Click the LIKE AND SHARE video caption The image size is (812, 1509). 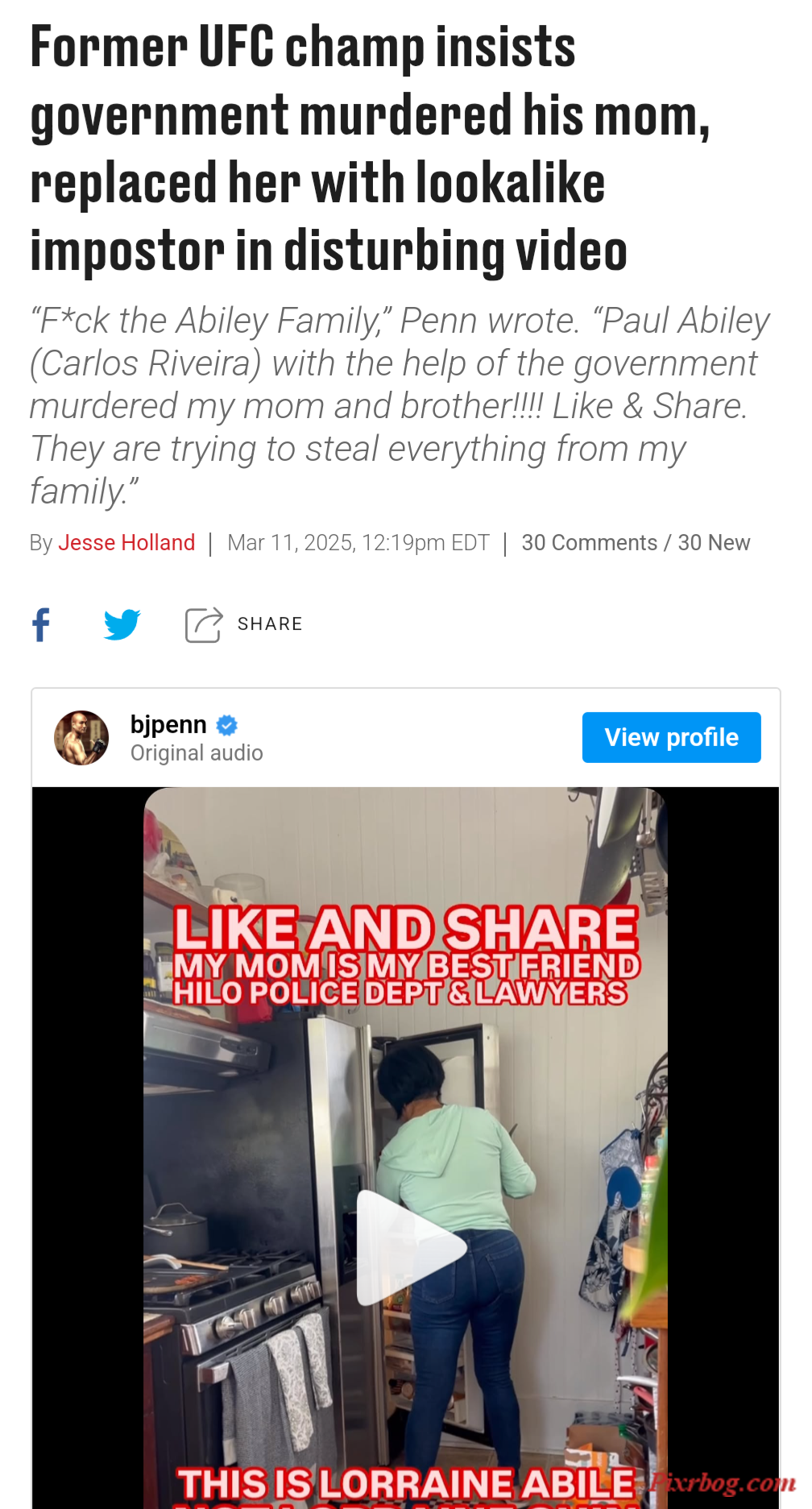tap(405, 927)
